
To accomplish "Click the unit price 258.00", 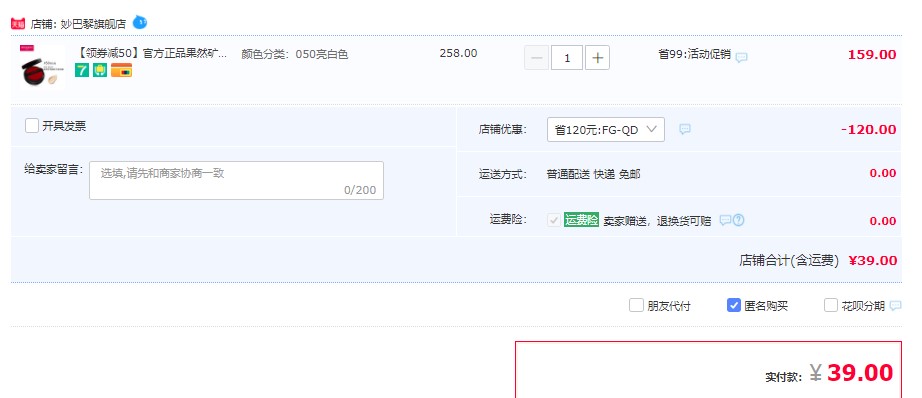I will click(459, 53).
